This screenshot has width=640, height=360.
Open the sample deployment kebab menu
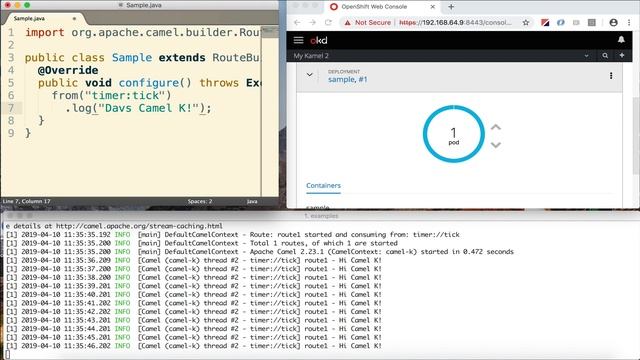pyautogui.click(x=611, y=76)
